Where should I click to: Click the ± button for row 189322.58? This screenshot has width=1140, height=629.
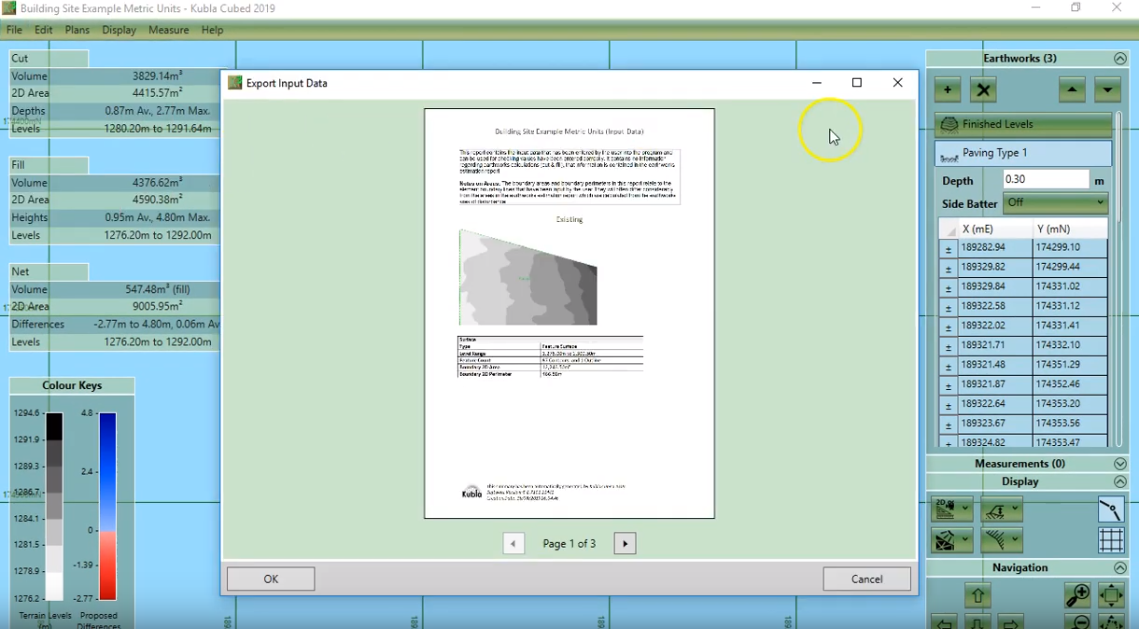(948, 308)
